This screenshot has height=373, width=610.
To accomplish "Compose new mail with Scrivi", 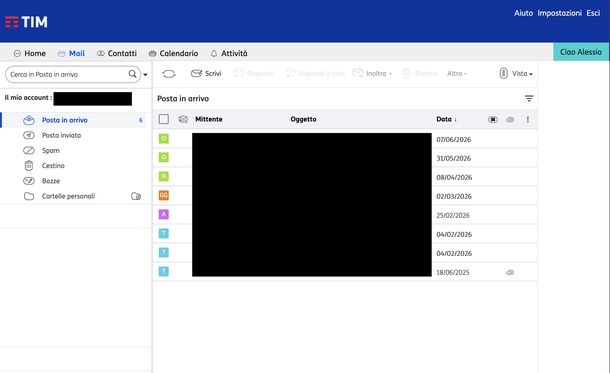I will (x=206, y=74).
